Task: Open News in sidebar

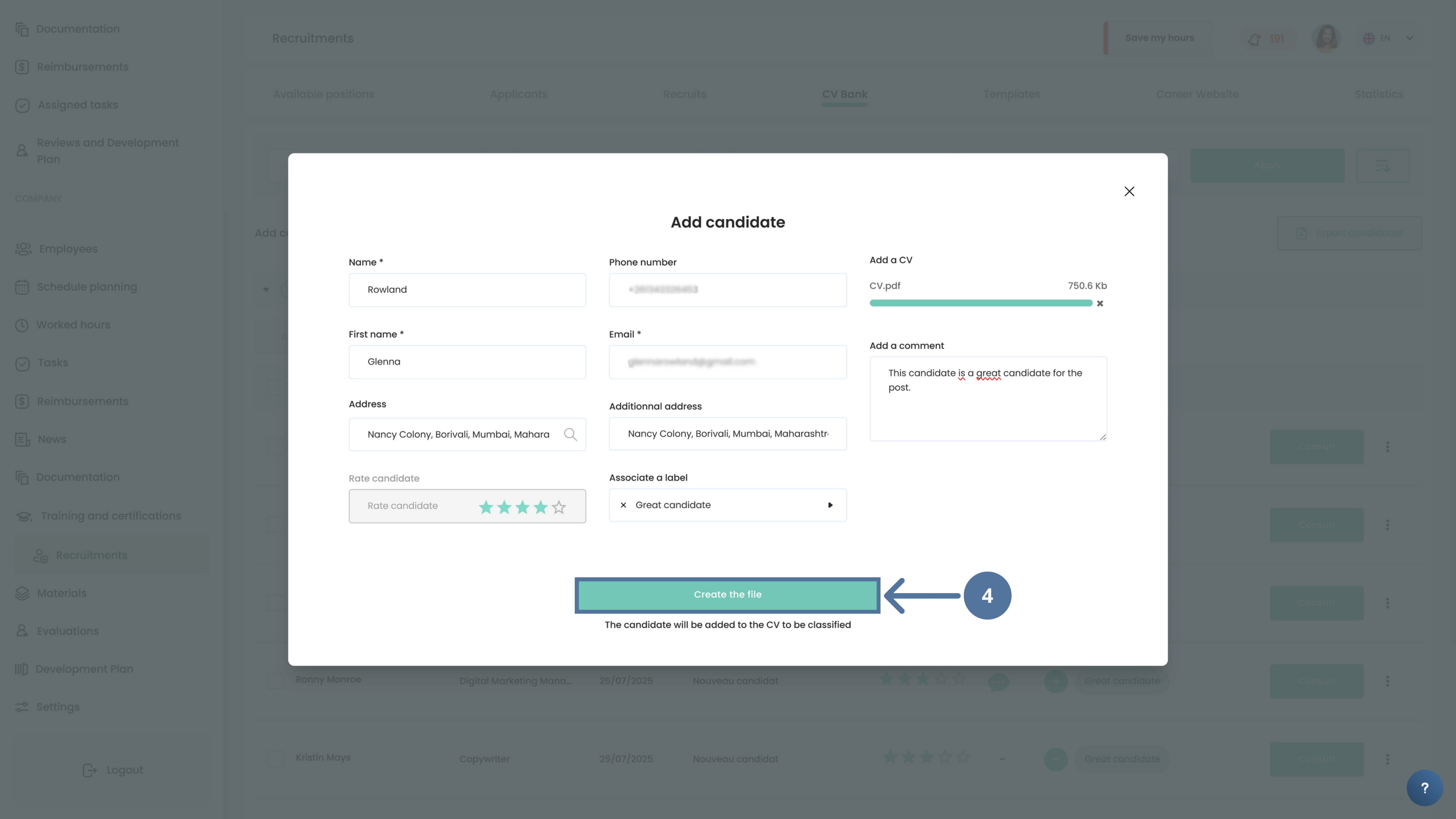Action: 41,439
